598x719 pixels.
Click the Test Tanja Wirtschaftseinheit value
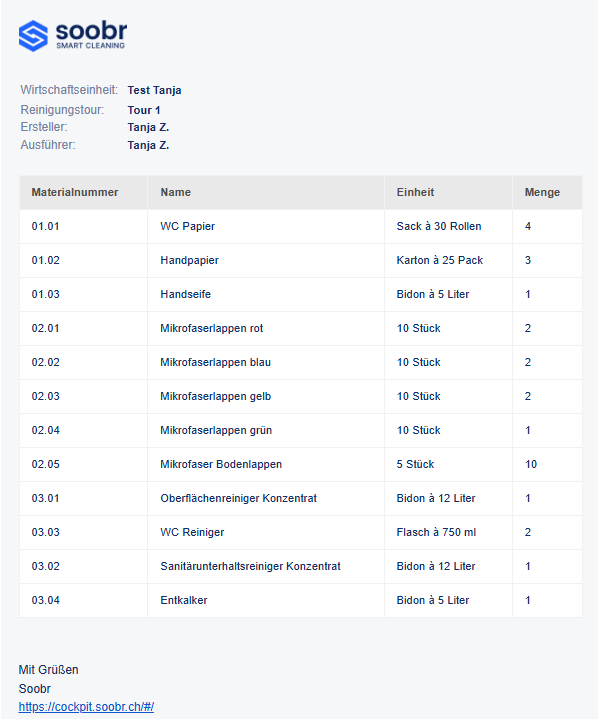[x=155, y=90]
